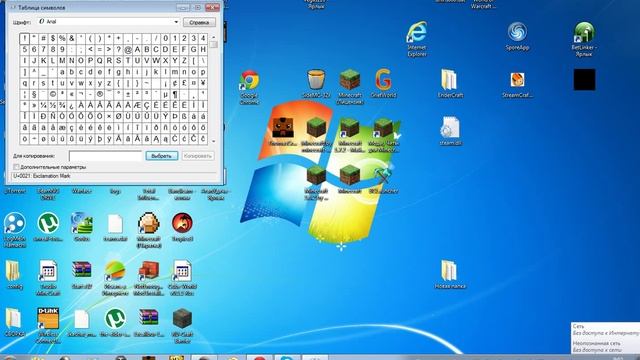Select the solid black square desktop icon

pos(584,79)
